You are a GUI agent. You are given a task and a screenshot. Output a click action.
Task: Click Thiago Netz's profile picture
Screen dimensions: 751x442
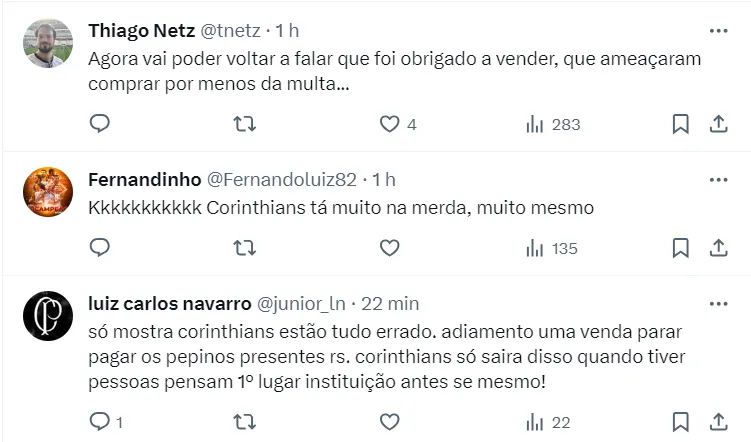coord(48,43)
